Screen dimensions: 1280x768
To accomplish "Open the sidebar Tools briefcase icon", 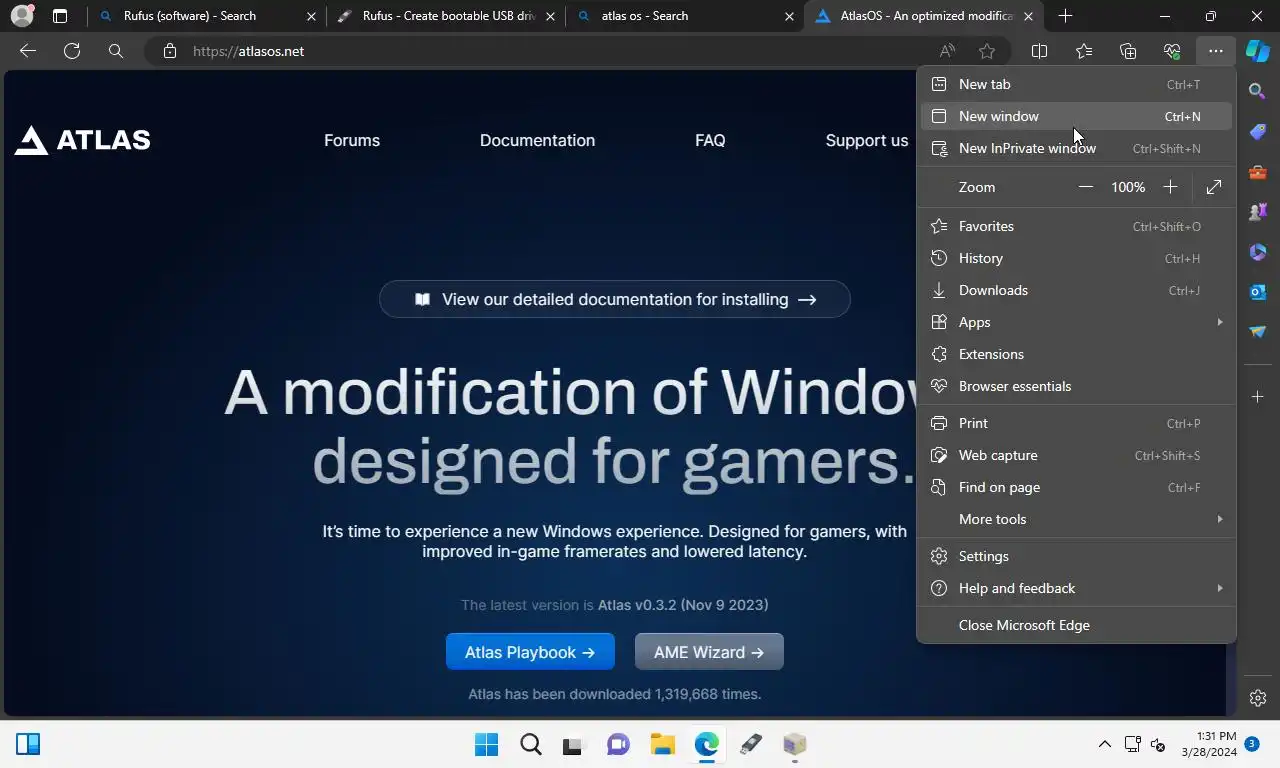I will (x=1258, y=172).
